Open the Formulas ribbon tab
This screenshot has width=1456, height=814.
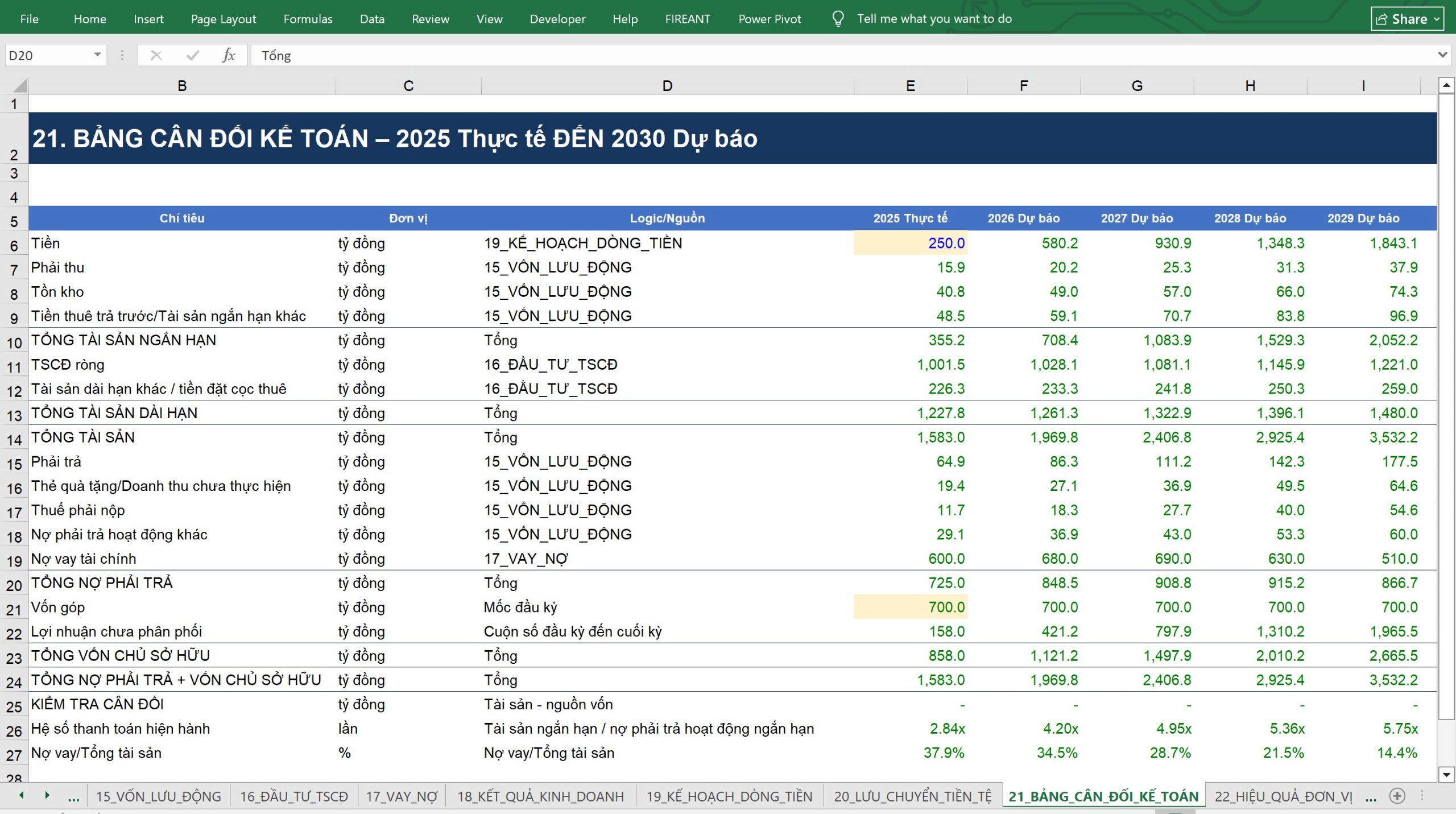click(x=308, y=19)
